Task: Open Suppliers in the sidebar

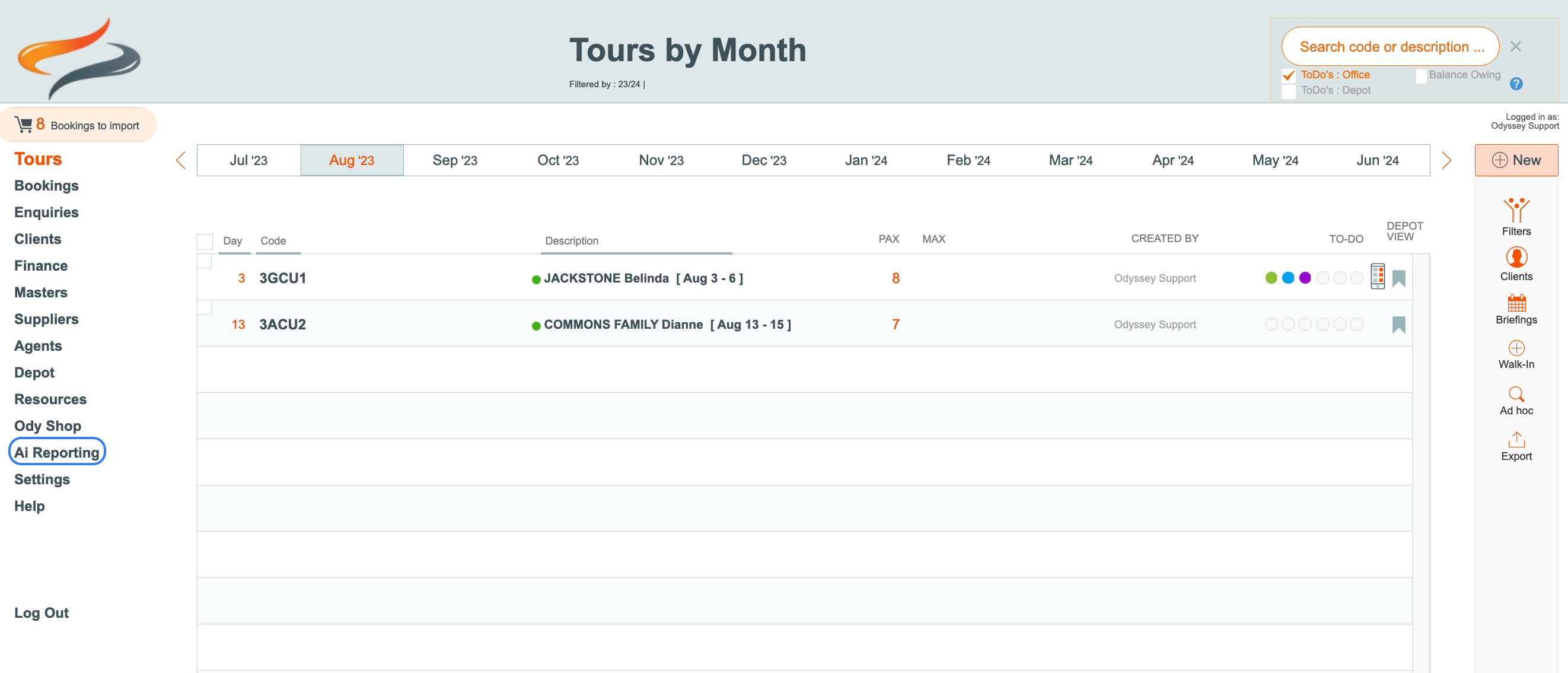Action: 46,319
